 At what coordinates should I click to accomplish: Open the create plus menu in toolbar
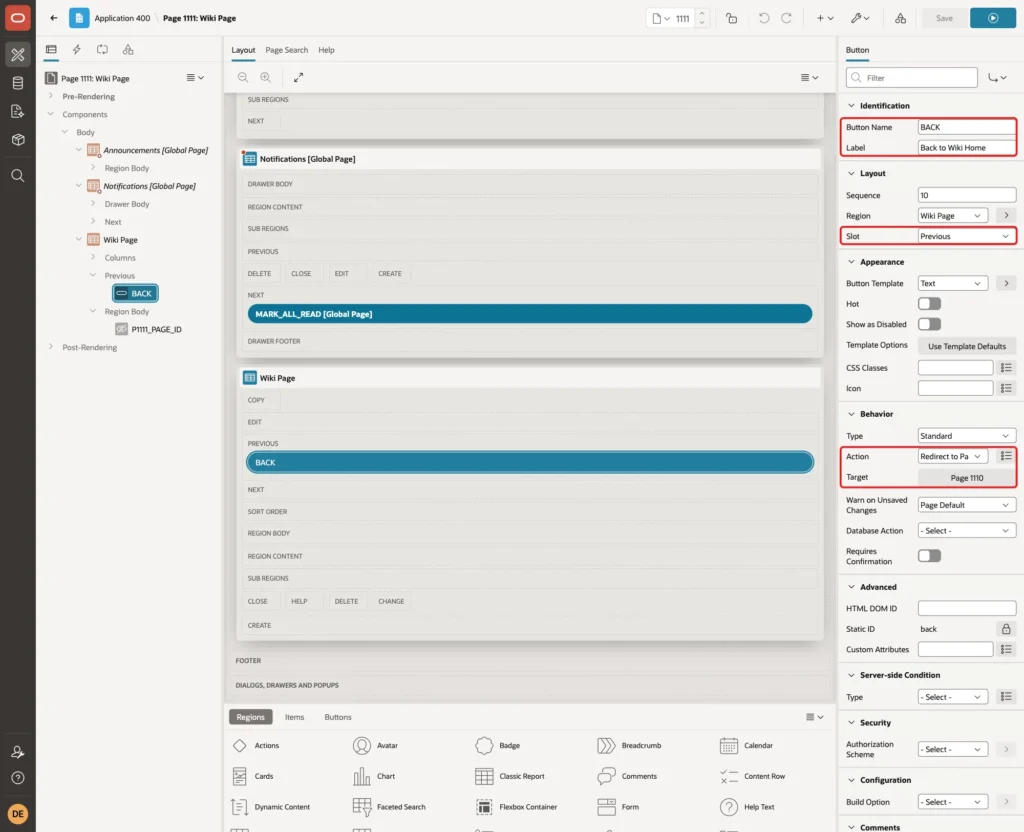pyautogui.click(x=825, y=18)
